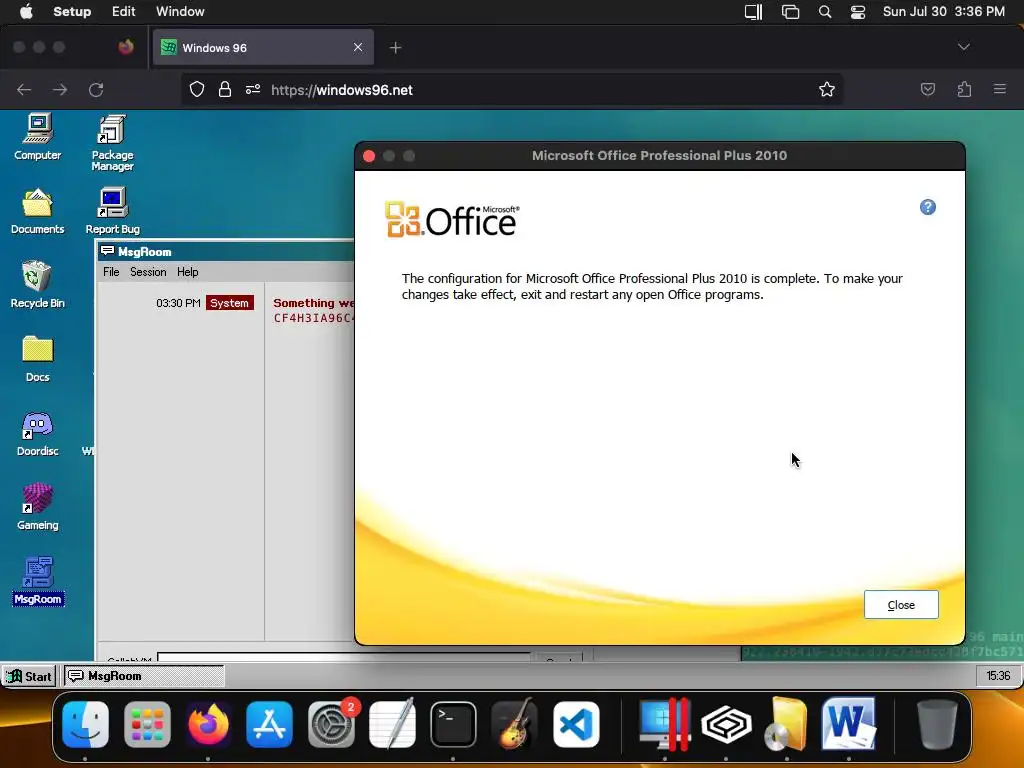This screenshot has width=1024, height=768.
Task: Open the Window menu in the menu bar
Action: click(x=180, y=12)
